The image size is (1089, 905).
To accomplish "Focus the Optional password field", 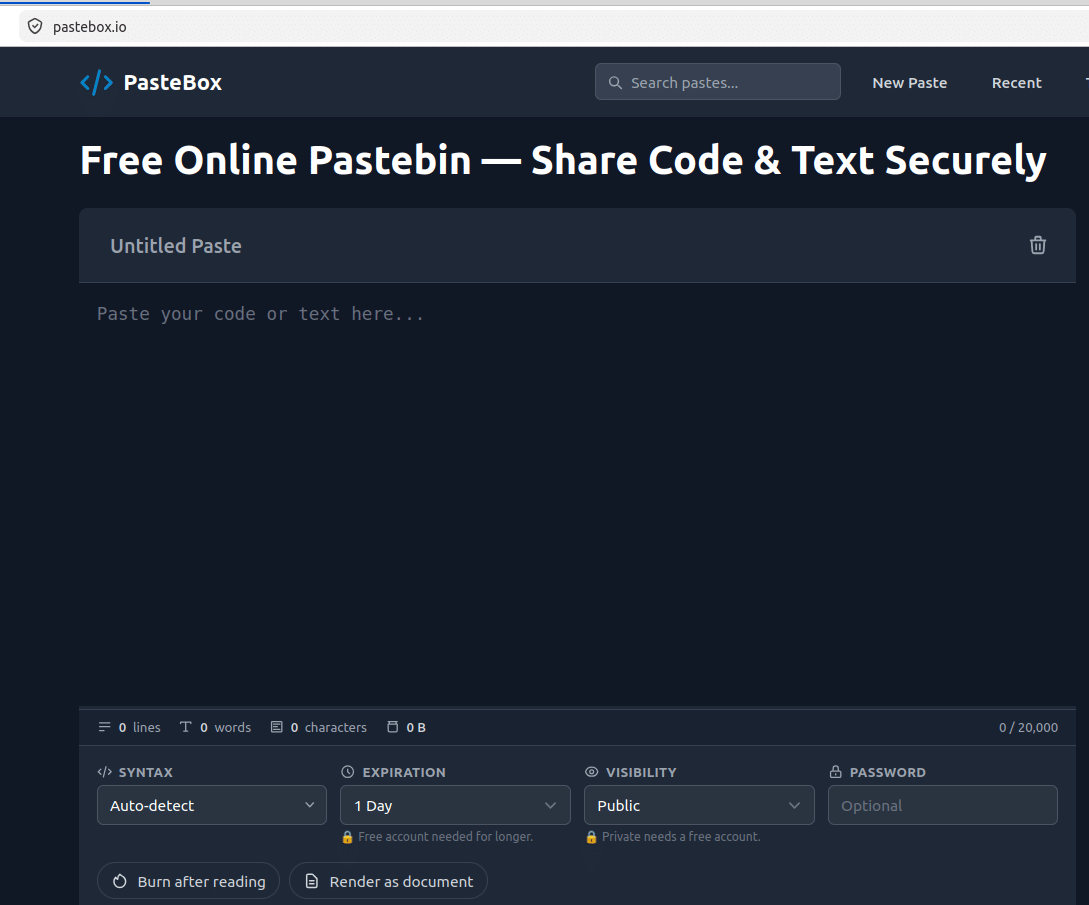I will [x=942, y=805].
